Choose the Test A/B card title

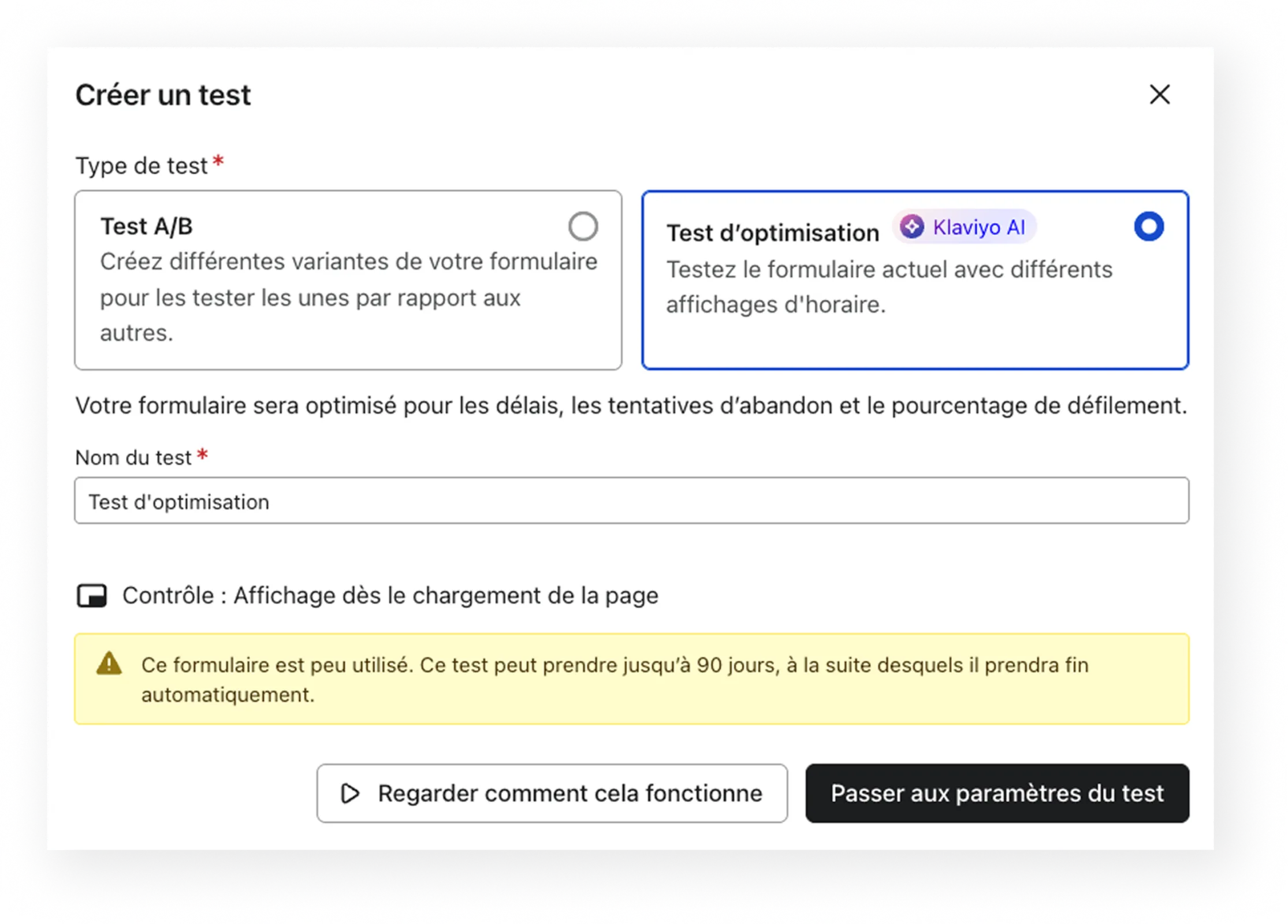click(x=147, y=226)
